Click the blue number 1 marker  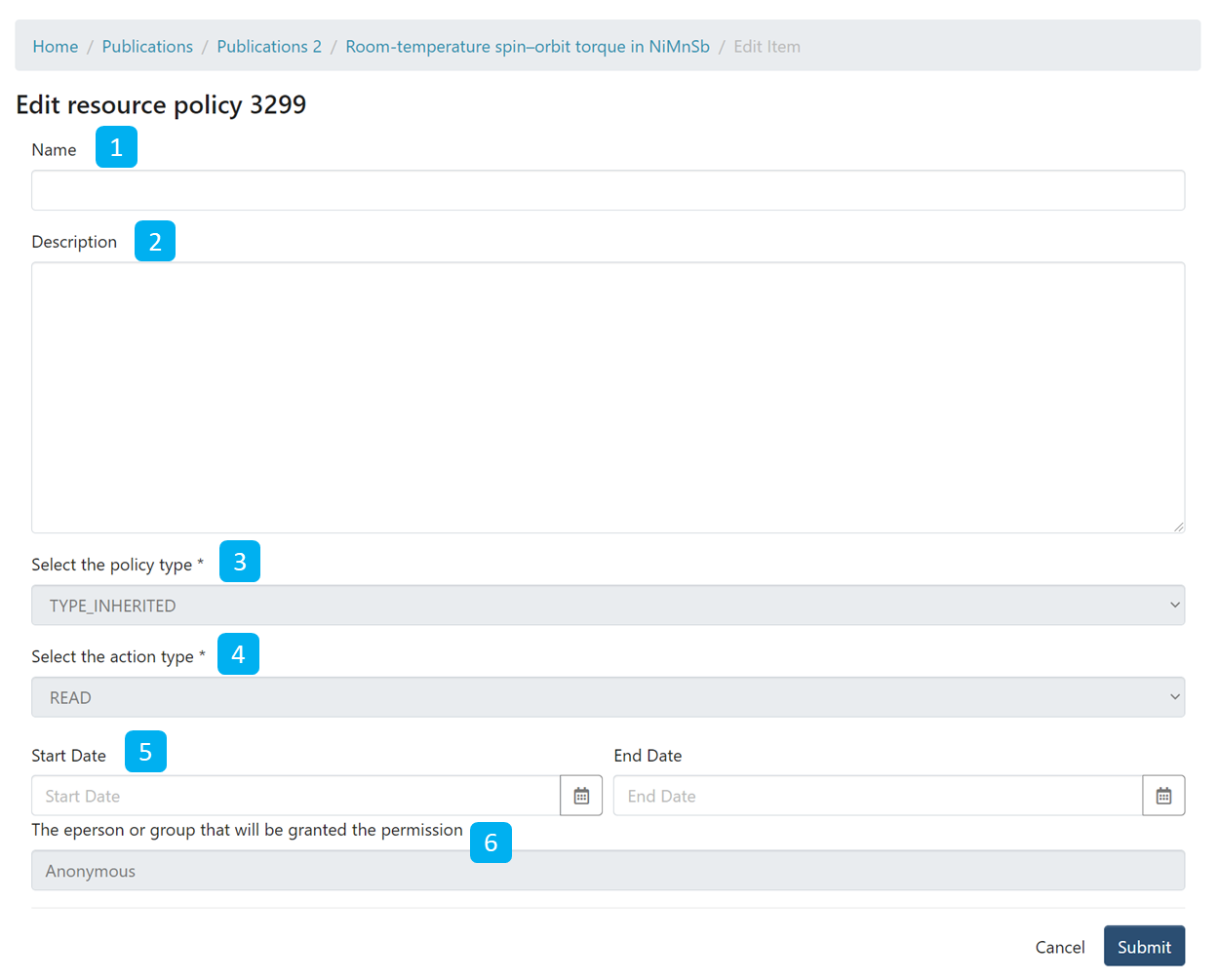click(x=116, y=147)
